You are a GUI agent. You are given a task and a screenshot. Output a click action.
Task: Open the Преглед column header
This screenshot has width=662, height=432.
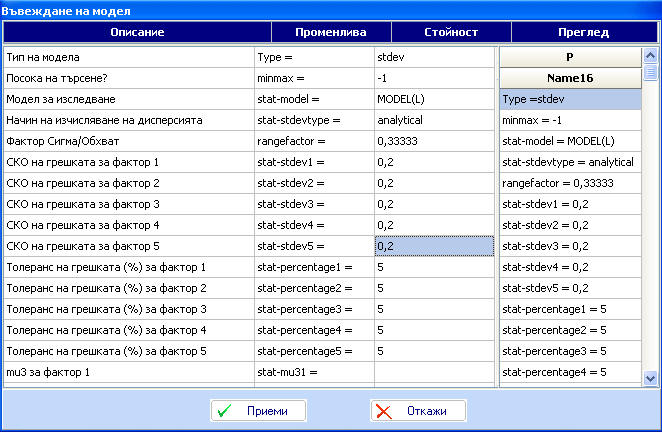point(578,32)
